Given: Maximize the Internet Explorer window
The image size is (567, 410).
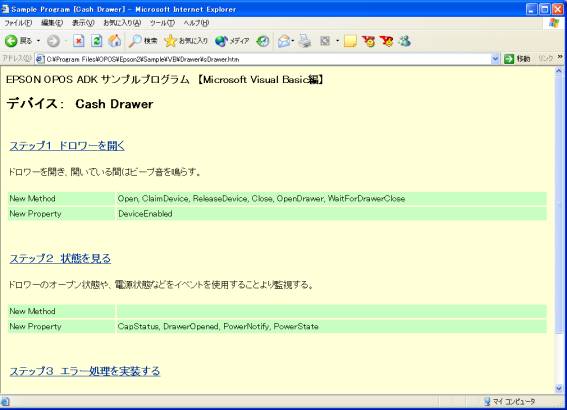Looking at the screenshot, I should point(545,9).
